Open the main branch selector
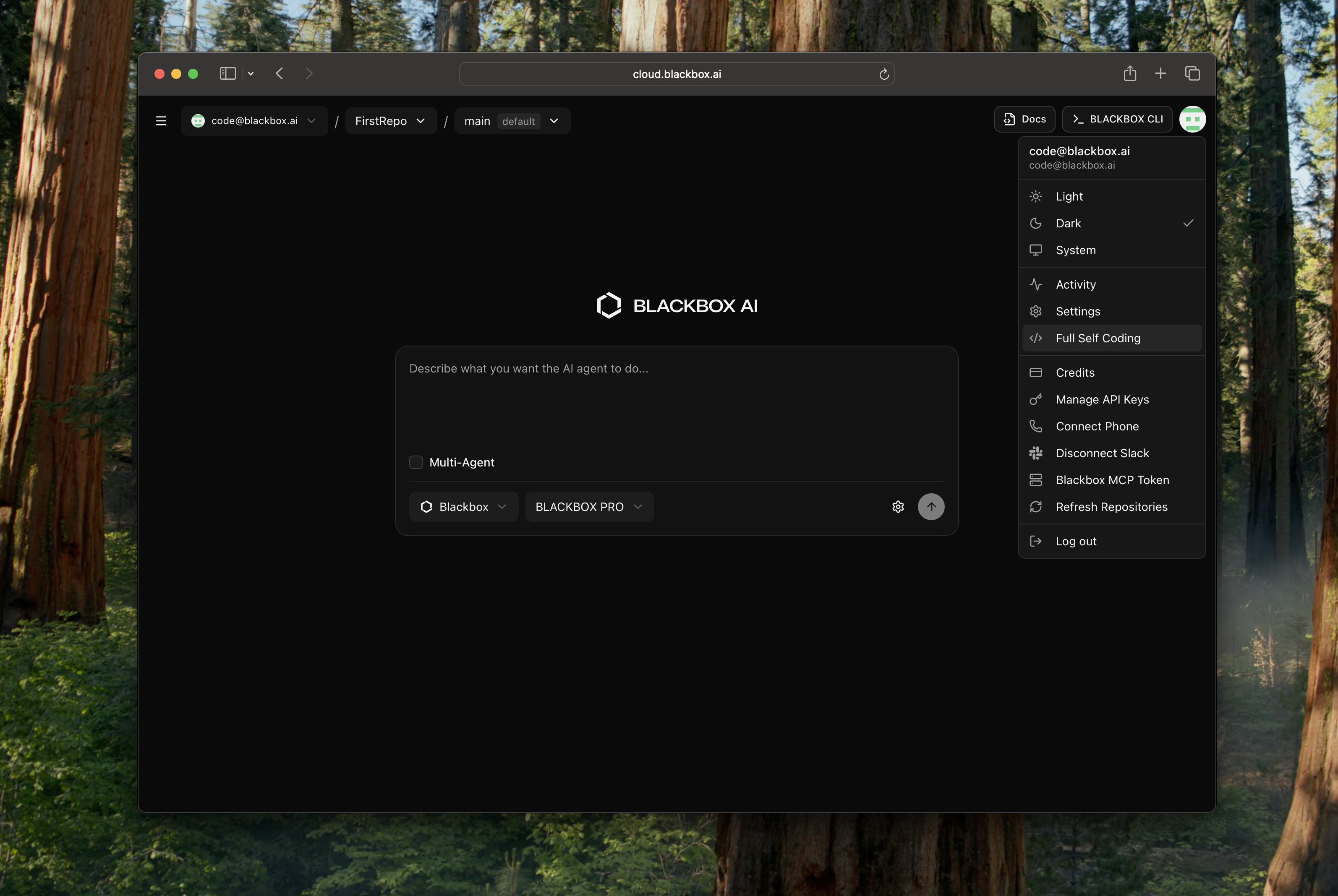The image size is (1338, 896). click(x=512, y=120)
